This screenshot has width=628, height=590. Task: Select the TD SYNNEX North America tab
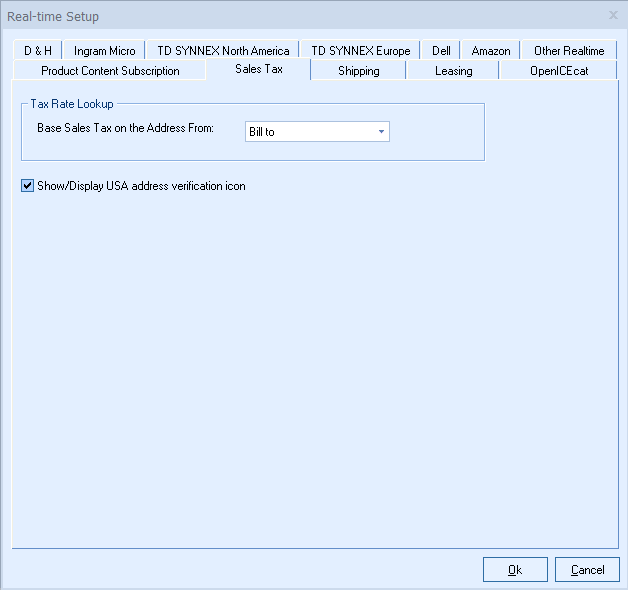pyautogui.click(x=223, y=51)
